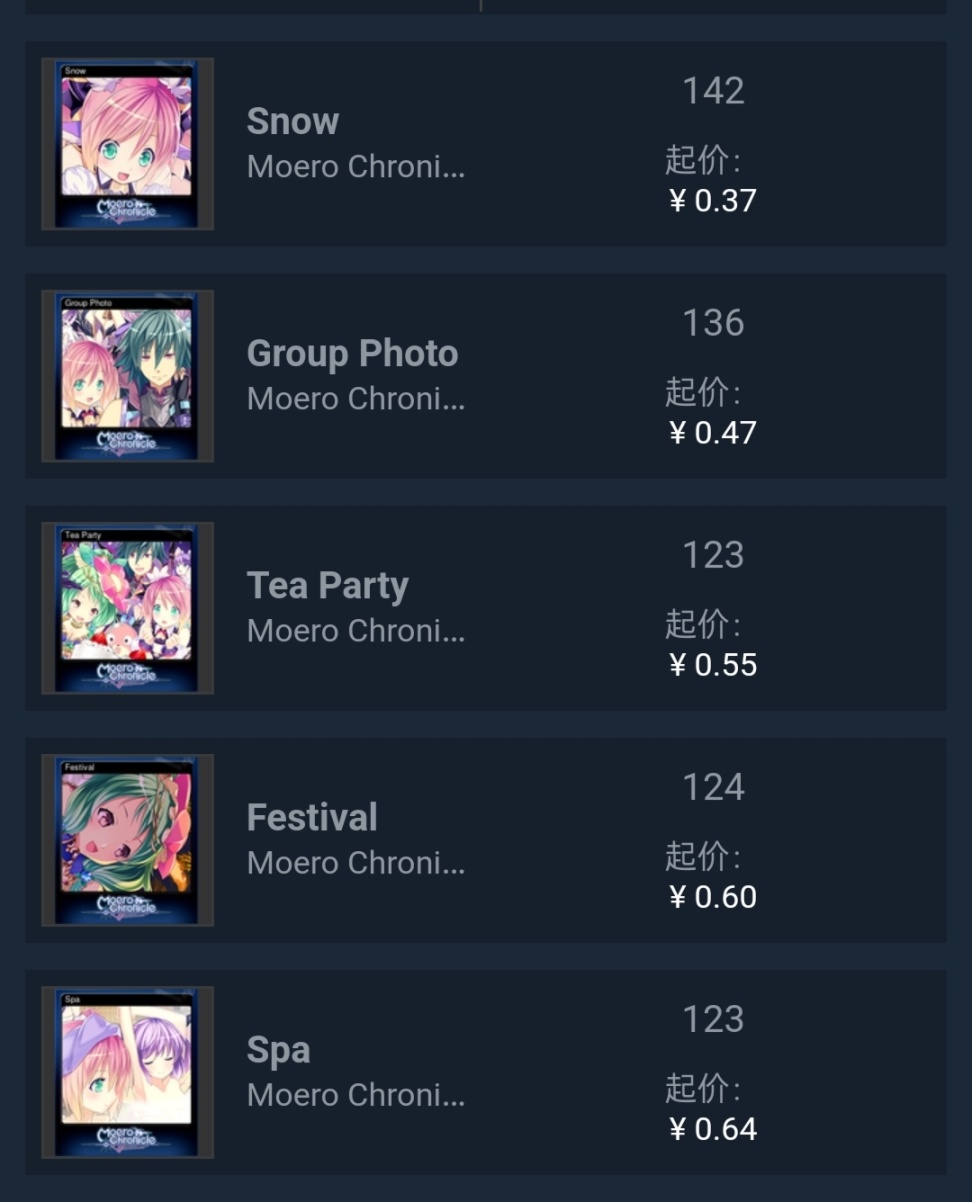Viewport: 972px width, 1202px height.
Task: Click the quantity 142 on Snow listing
Action: click(713, 92)
